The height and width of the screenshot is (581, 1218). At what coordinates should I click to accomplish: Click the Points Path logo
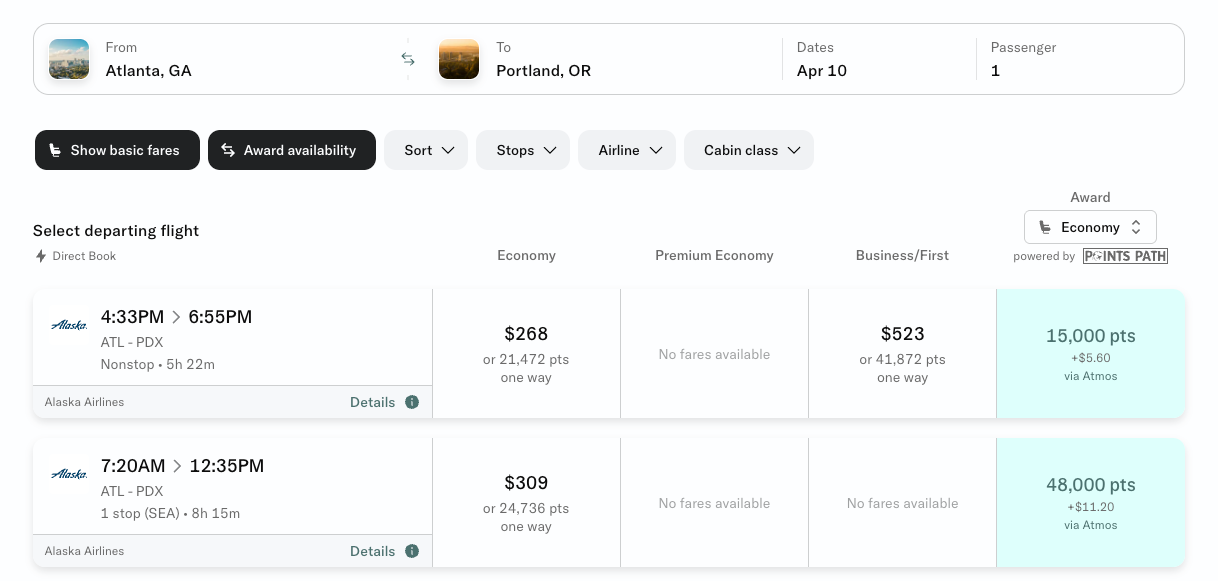pyautogui.click(x=1125, y=256)
